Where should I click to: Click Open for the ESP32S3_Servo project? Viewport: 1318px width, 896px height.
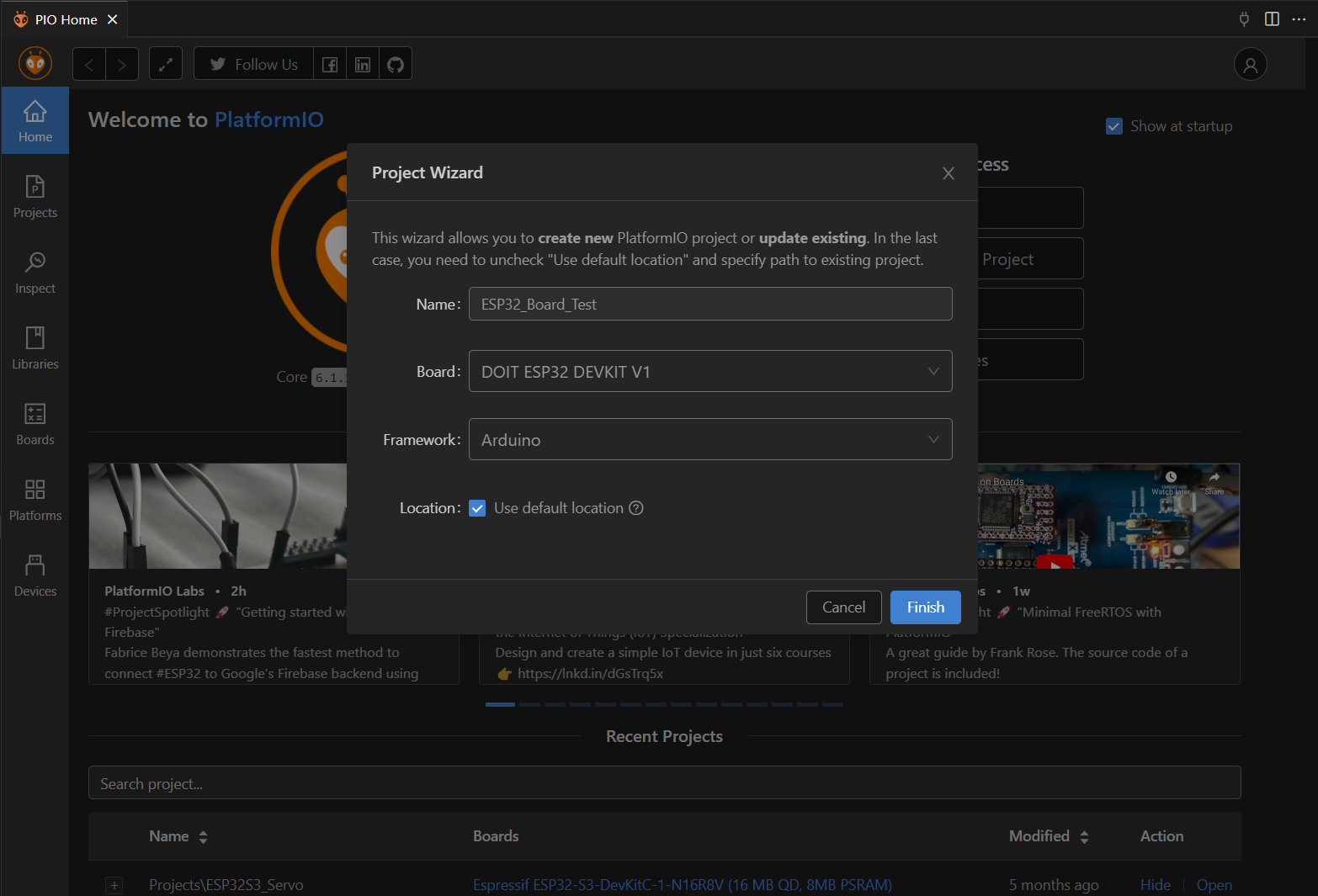[1214, 885]
